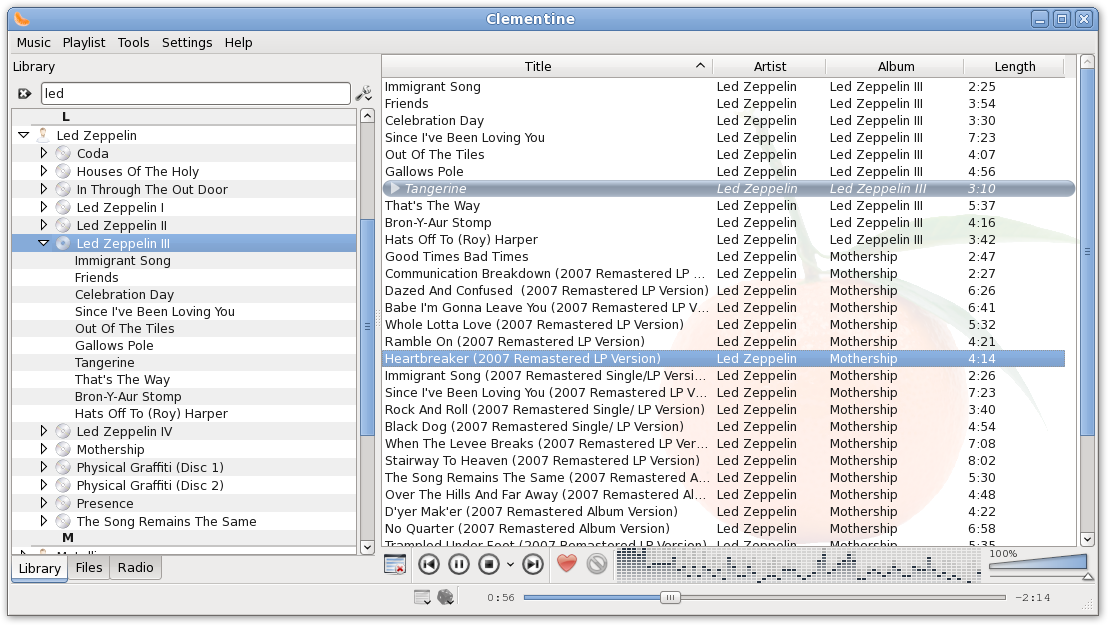Select Stairway To Heaven playlist row
1108x625 pixels.
point(724,460)
